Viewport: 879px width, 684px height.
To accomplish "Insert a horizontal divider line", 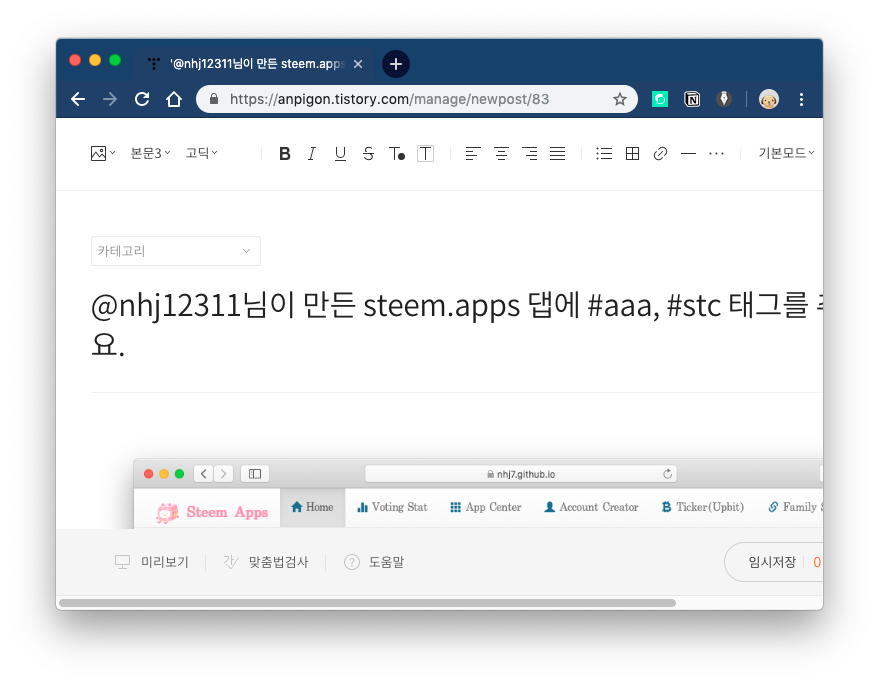I will (x=688, y=154).
